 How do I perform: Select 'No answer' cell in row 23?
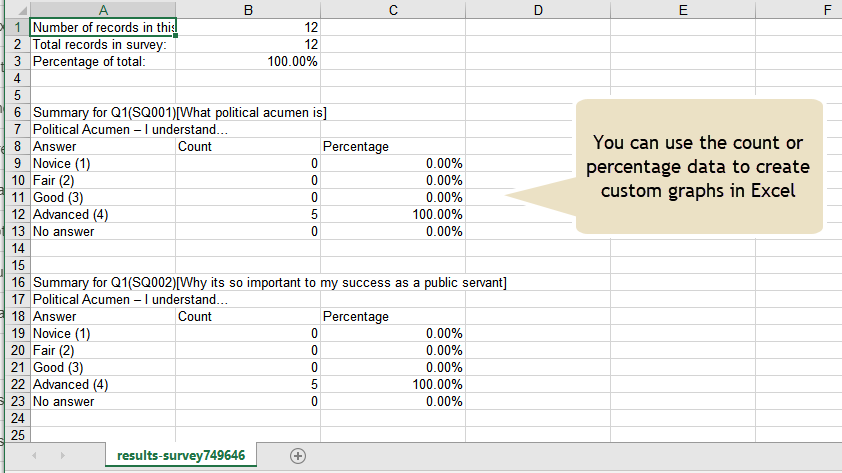tap(103, 402)
